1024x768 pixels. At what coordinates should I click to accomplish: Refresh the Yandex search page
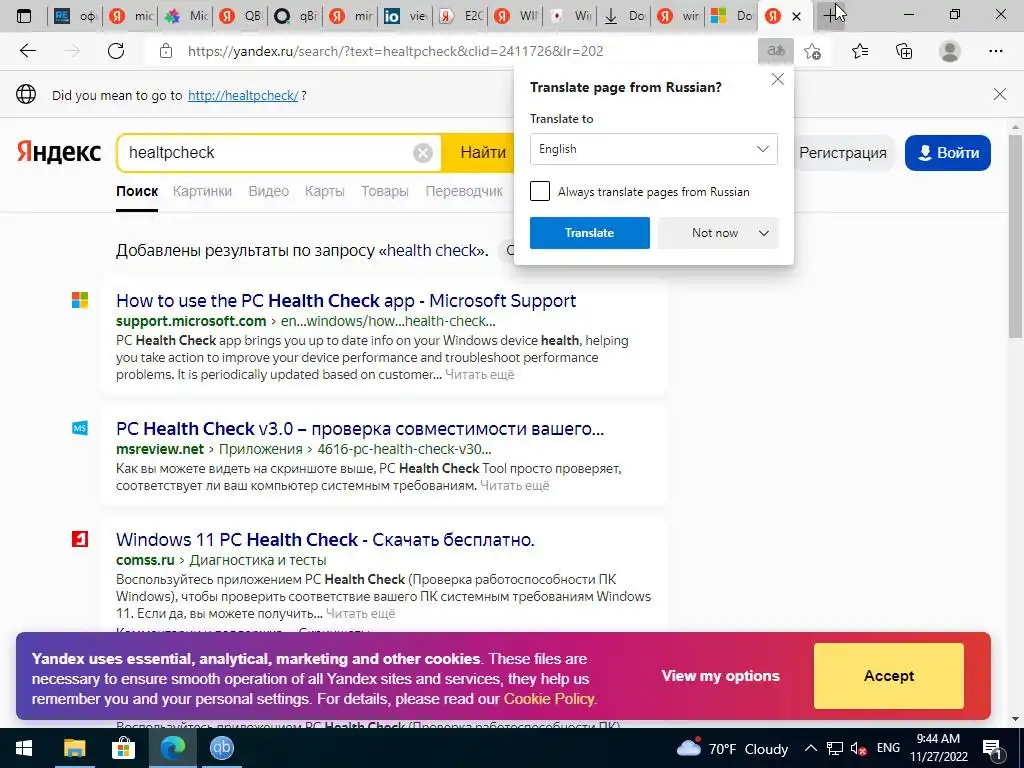coord(116,51)
